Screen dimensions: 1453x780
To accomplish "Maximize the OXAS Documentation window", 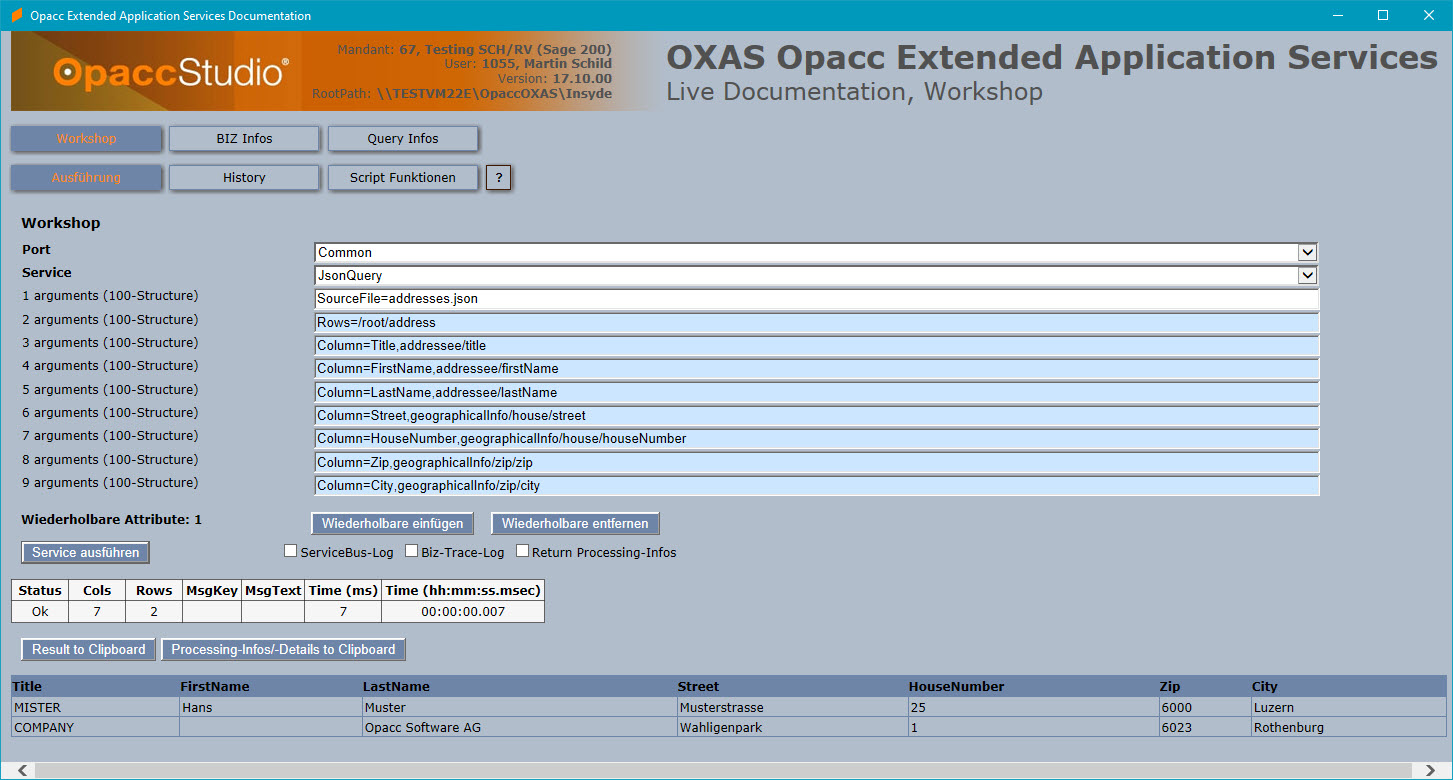I will coord(1383,15).
